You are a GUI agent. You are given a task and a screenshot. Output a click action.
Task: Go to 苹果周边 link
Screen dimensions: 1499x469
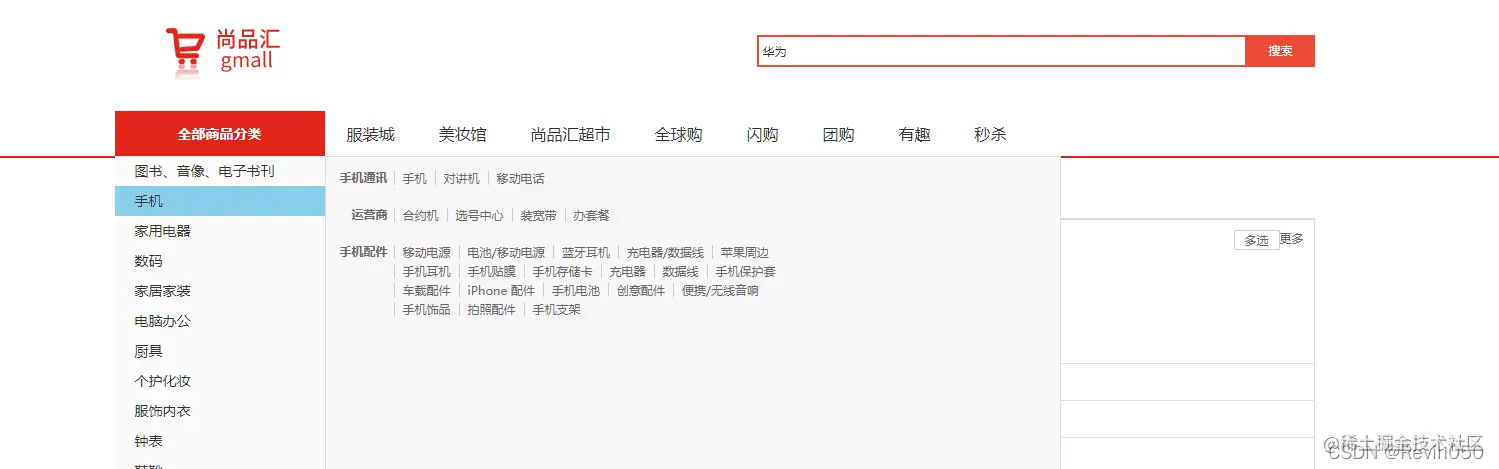(x=745, y=252)
